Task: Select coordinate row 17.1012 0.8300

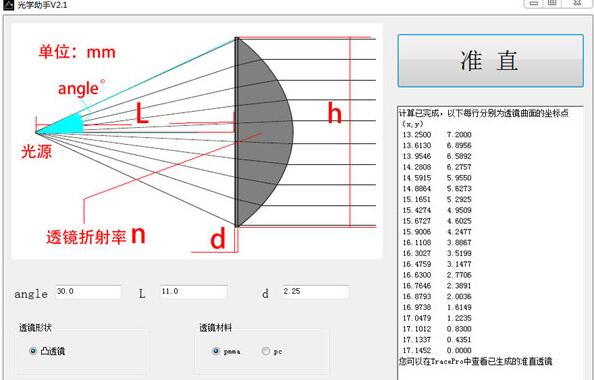Action: pyautogui.click(x=437, y=329)
